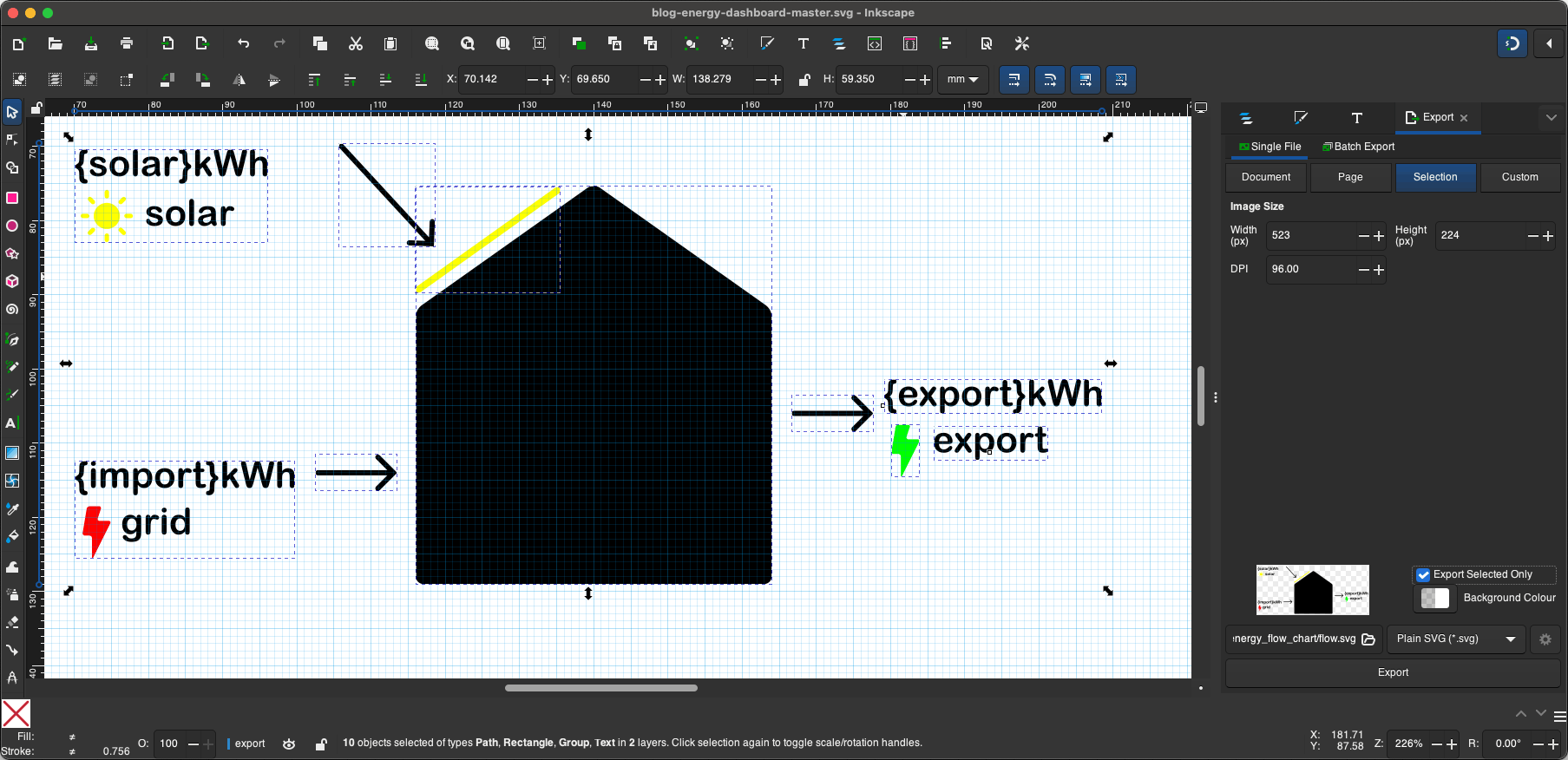The image size is (1568, 760).
Task: Browse export filename folder icon
Action: (1369, 639)
